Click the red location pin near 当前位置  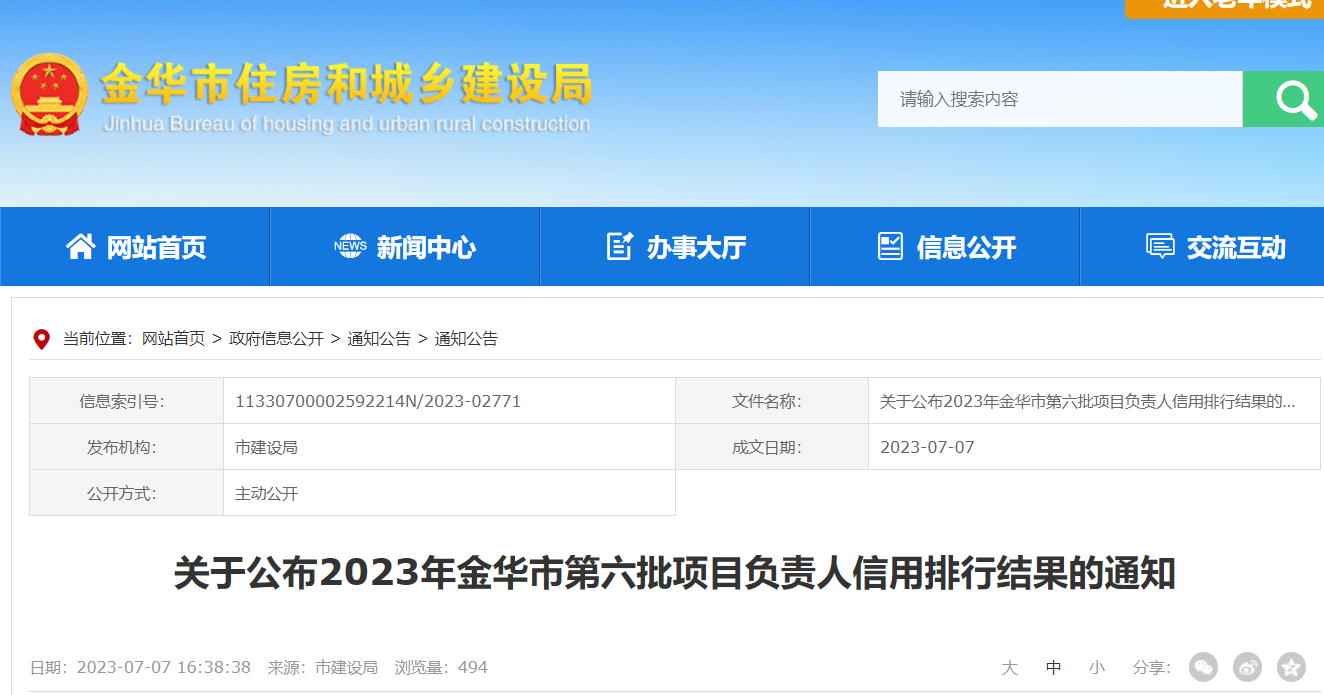click(41, 339)
